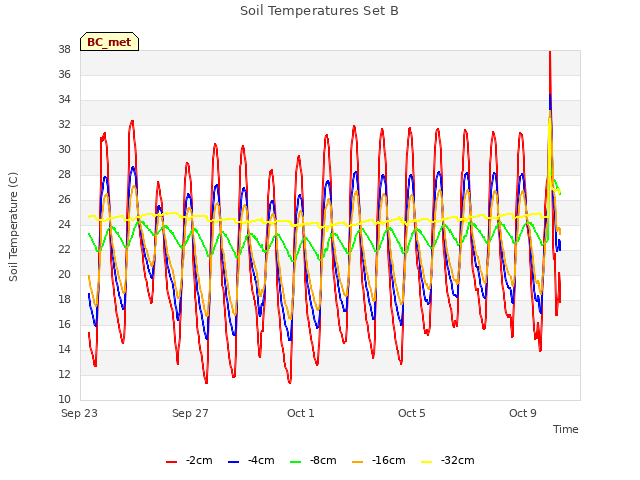640x480 pixels.
Task: Toggle the -32cm series in the legend
Action: pos(448,460)
